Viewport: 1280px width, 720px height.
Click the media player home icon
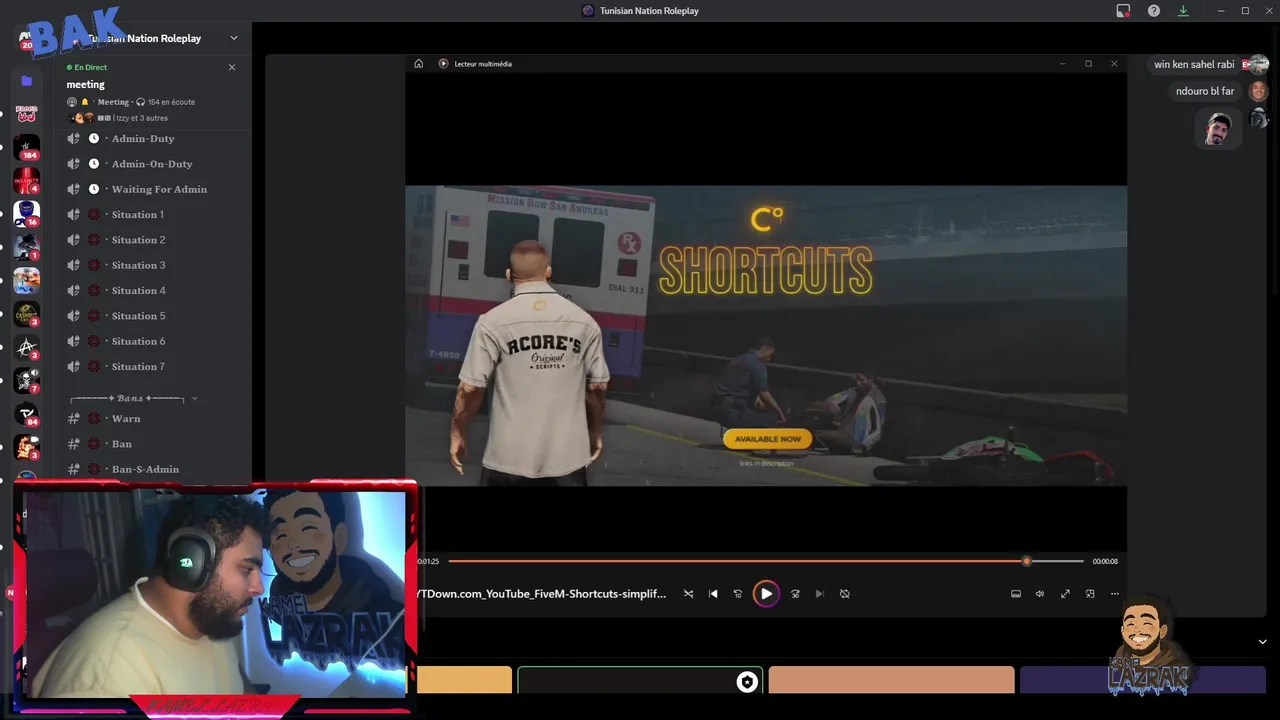419,64
